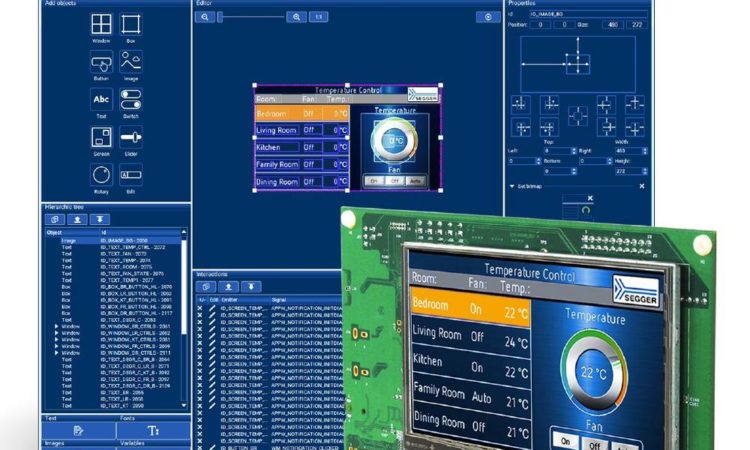Select the Auto fan mode in editor preview
The image size is (750, 450).
pyautogui.click(x=416, y=181)
